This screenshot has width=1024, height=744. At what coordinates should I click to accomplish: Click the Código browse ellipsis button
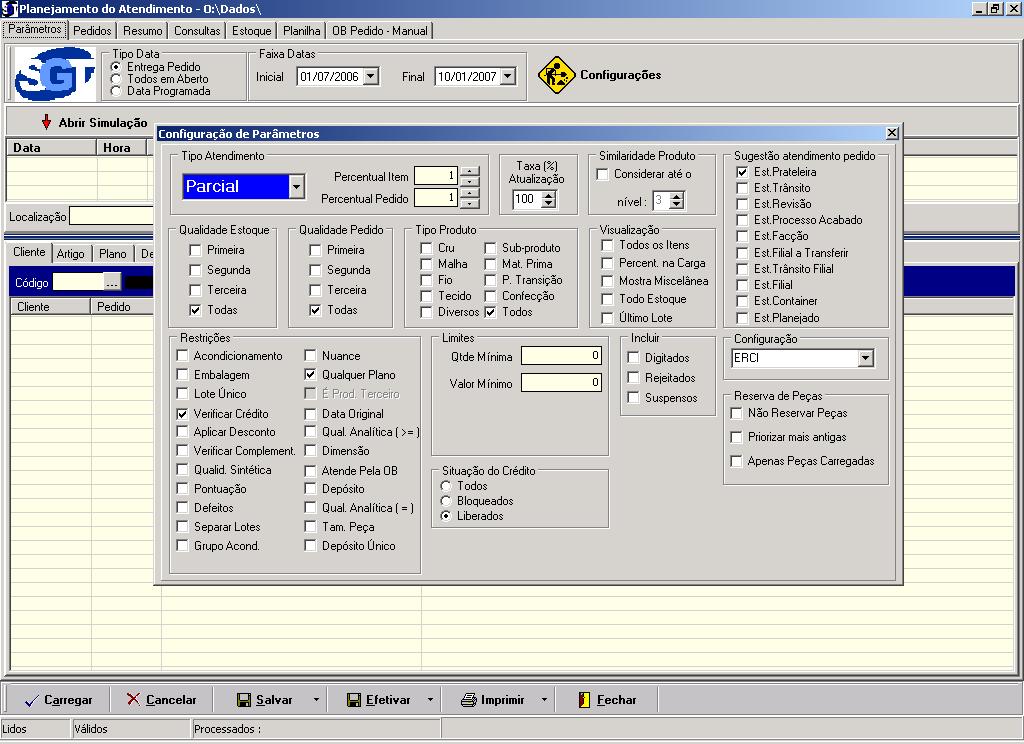pos(112,283)
